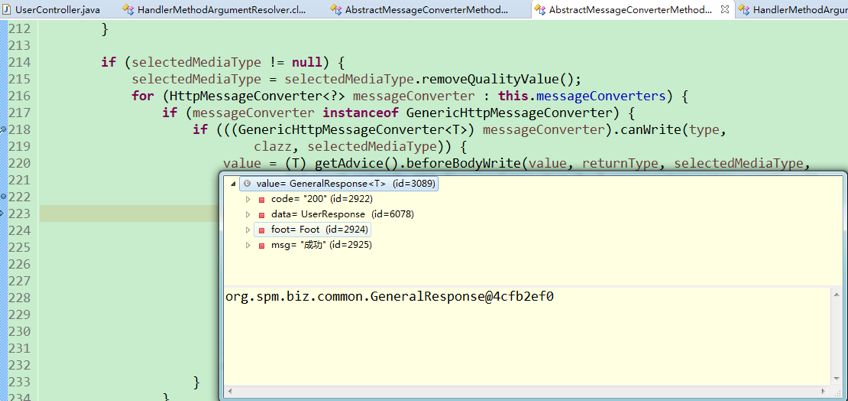Screen dimensions: 848x401
Task: Close the active AbstractMessageConverterMethod tab
Action: click(x=725, y=9)
